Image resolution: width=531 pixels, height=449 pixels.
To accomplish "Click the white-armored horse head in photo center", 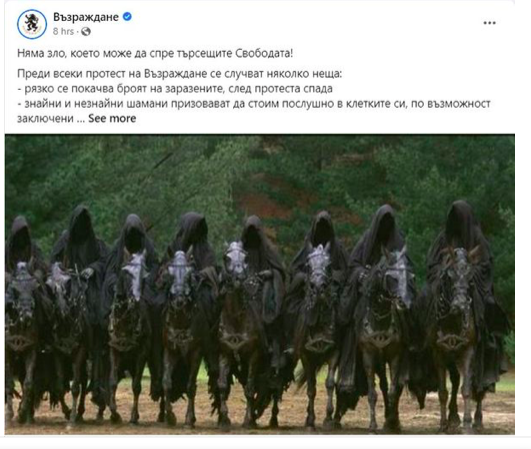I will point(236,259).
